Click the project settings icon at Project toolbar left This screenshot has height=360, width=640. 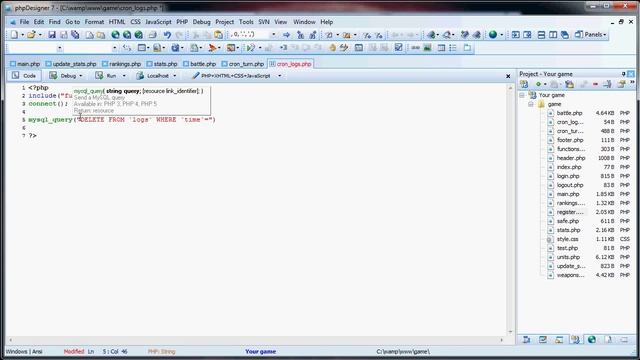[x=524, y=84]
